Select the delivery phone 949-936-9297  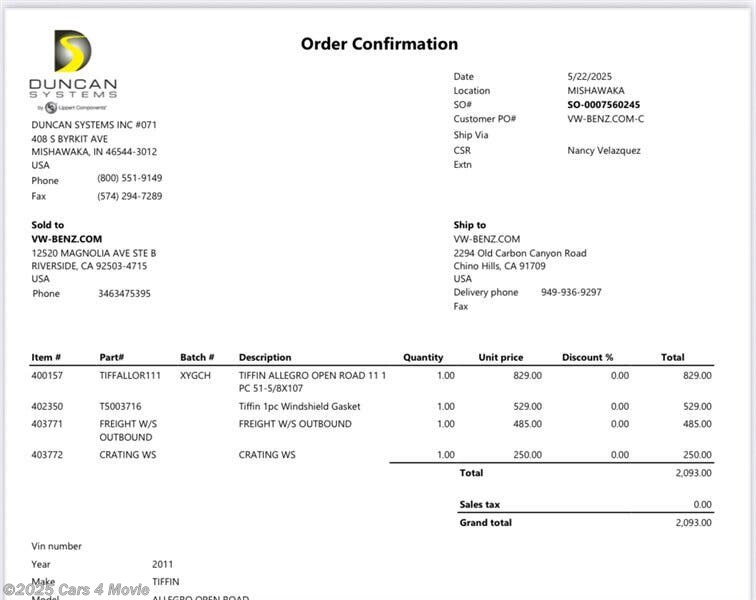tap(571, 293)
